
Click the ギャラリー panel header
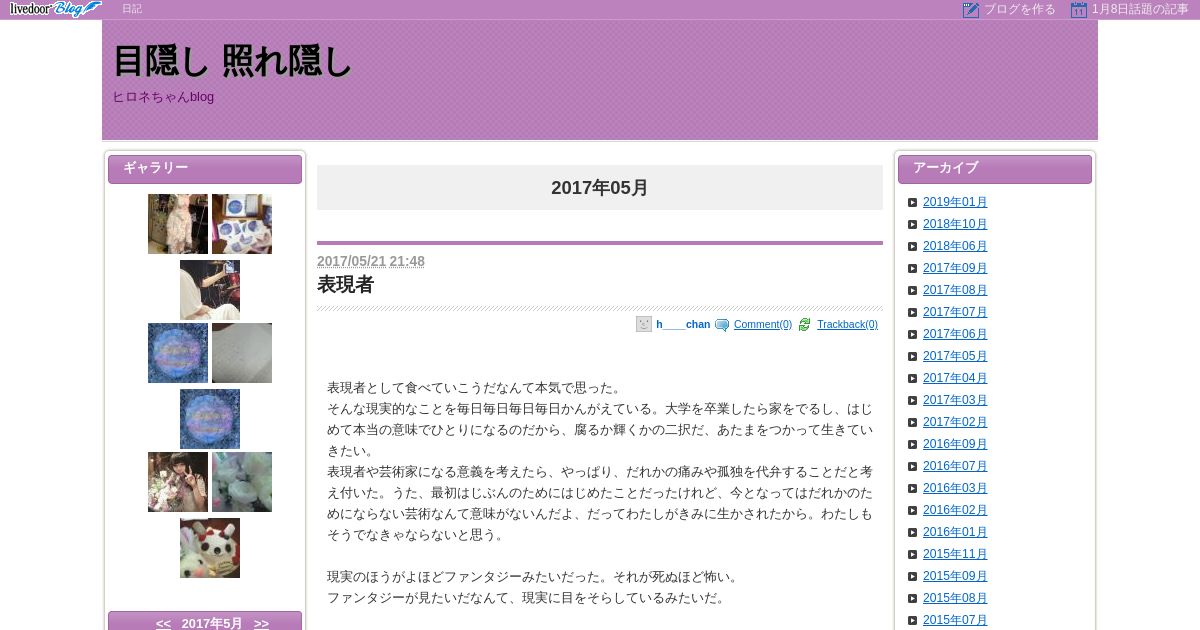coord(205,169)
